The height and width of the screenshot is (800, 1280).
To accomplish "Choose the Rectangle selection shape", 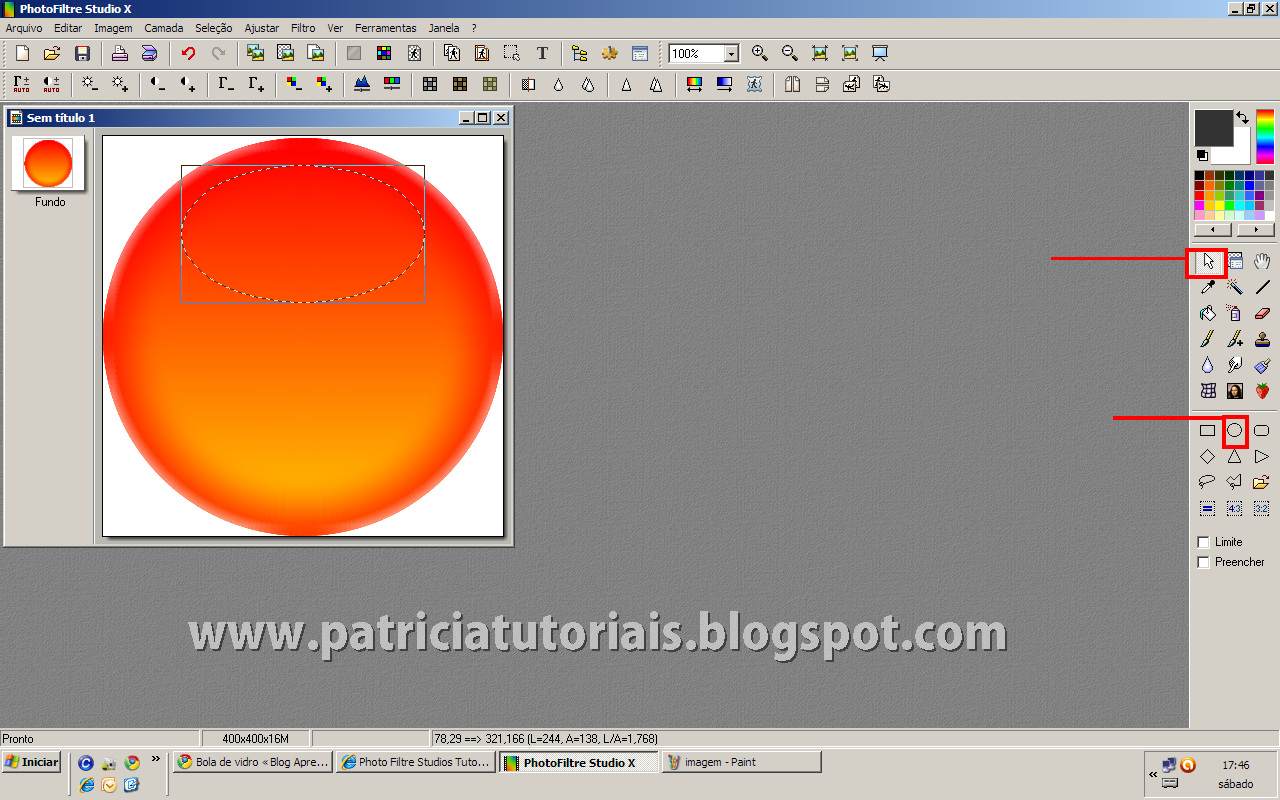I will [x=1208, y=430].
